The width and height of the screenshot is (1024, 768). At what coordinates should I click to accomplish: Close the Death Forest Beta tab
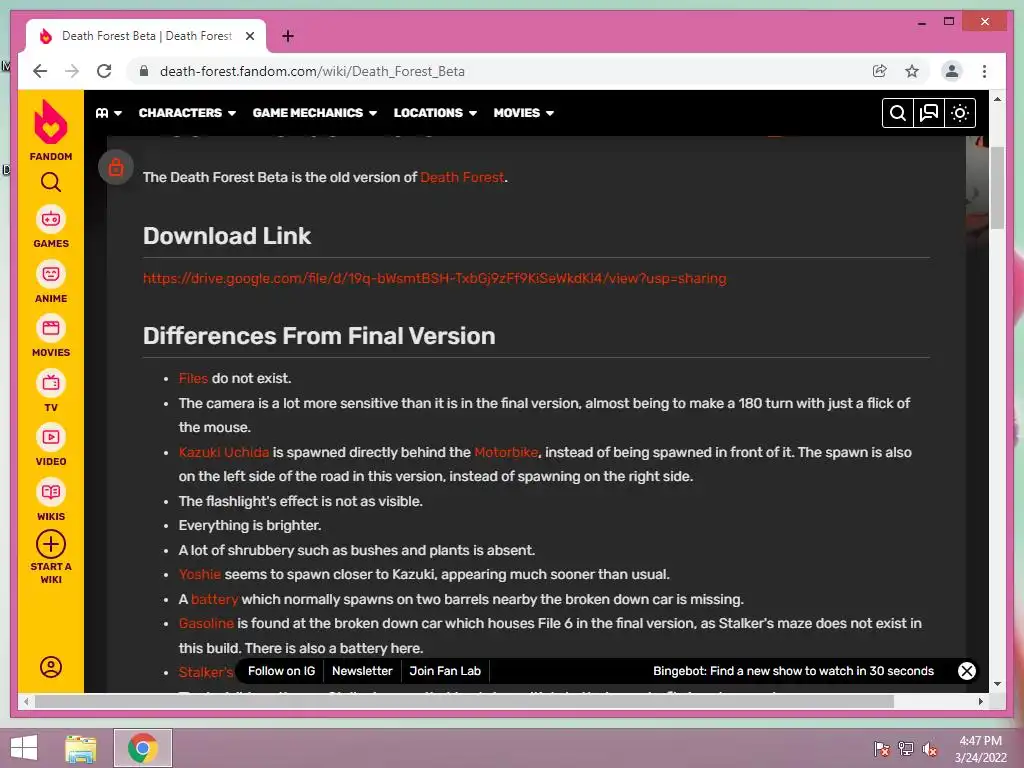coord(250,36)
